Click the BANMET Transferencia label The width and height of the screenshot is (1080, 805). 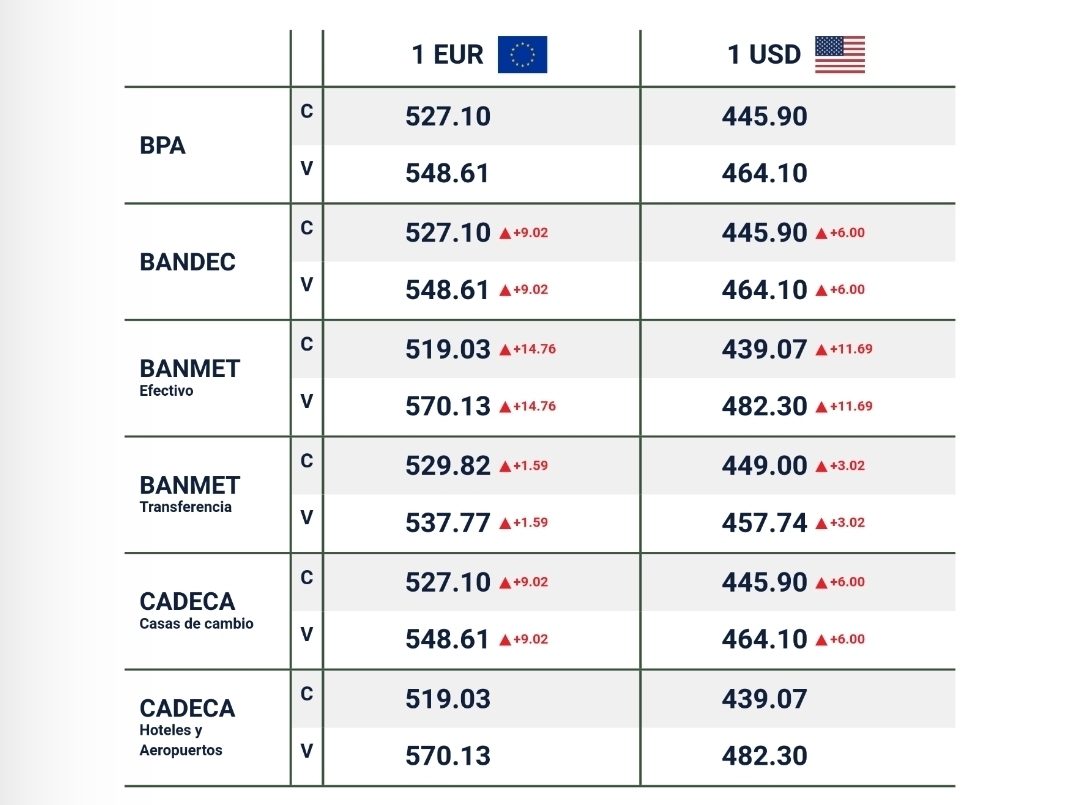pos(190,493)
